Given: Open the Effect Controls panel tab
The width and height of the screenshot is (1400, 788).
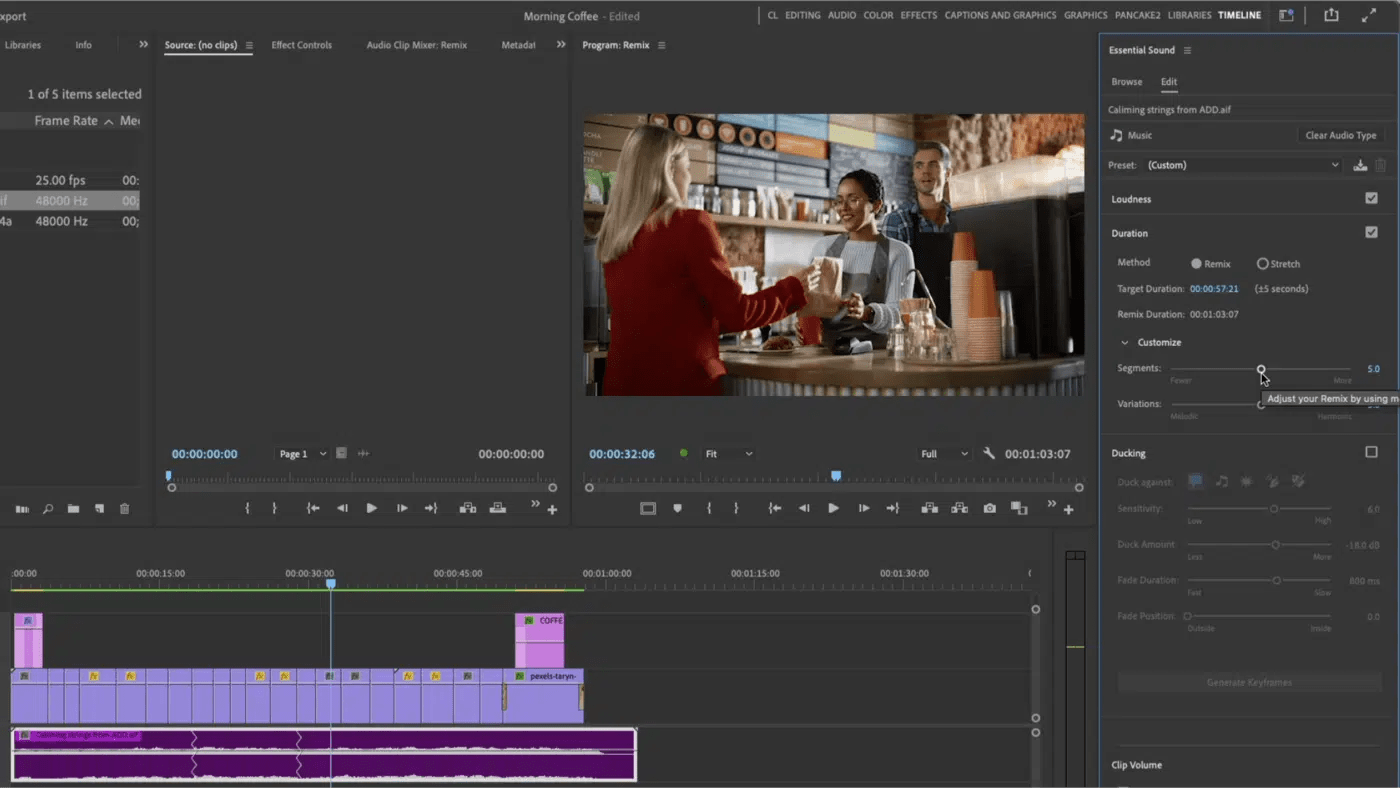Looking at the screenshot, I should 301,45.
